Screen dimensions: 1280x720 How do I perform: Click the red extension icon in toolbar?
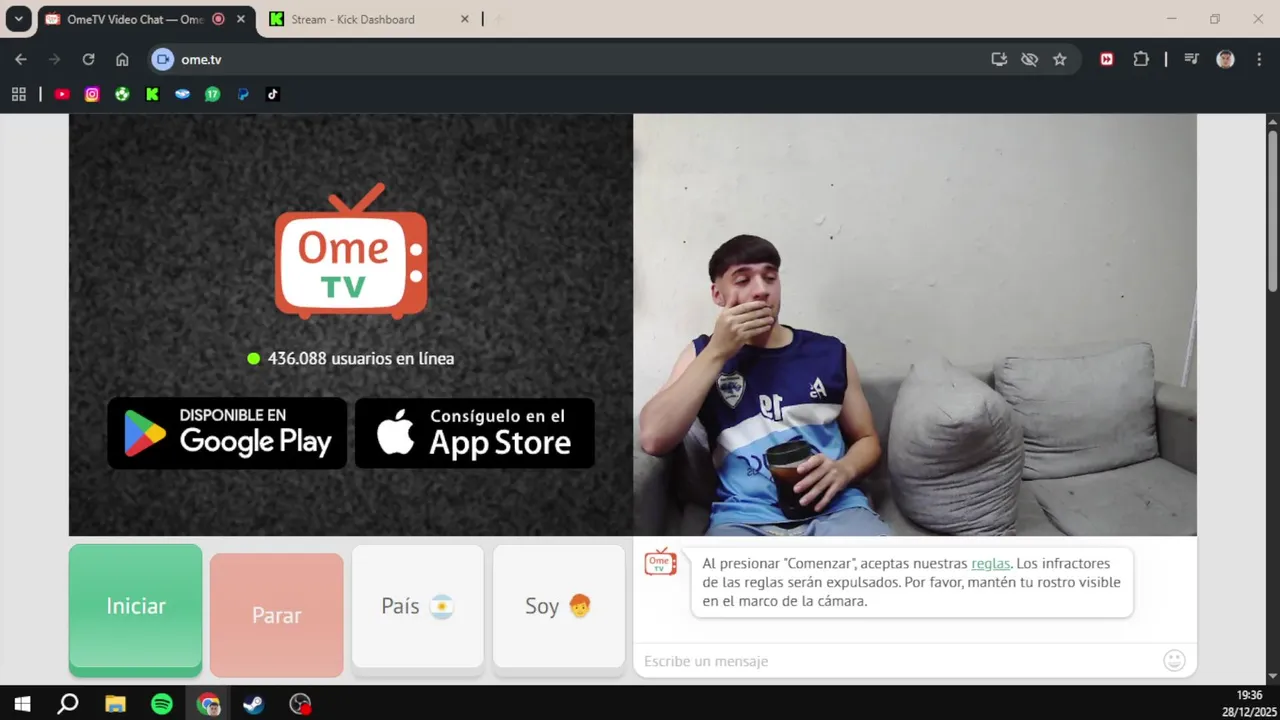(x=1107, y=59)
